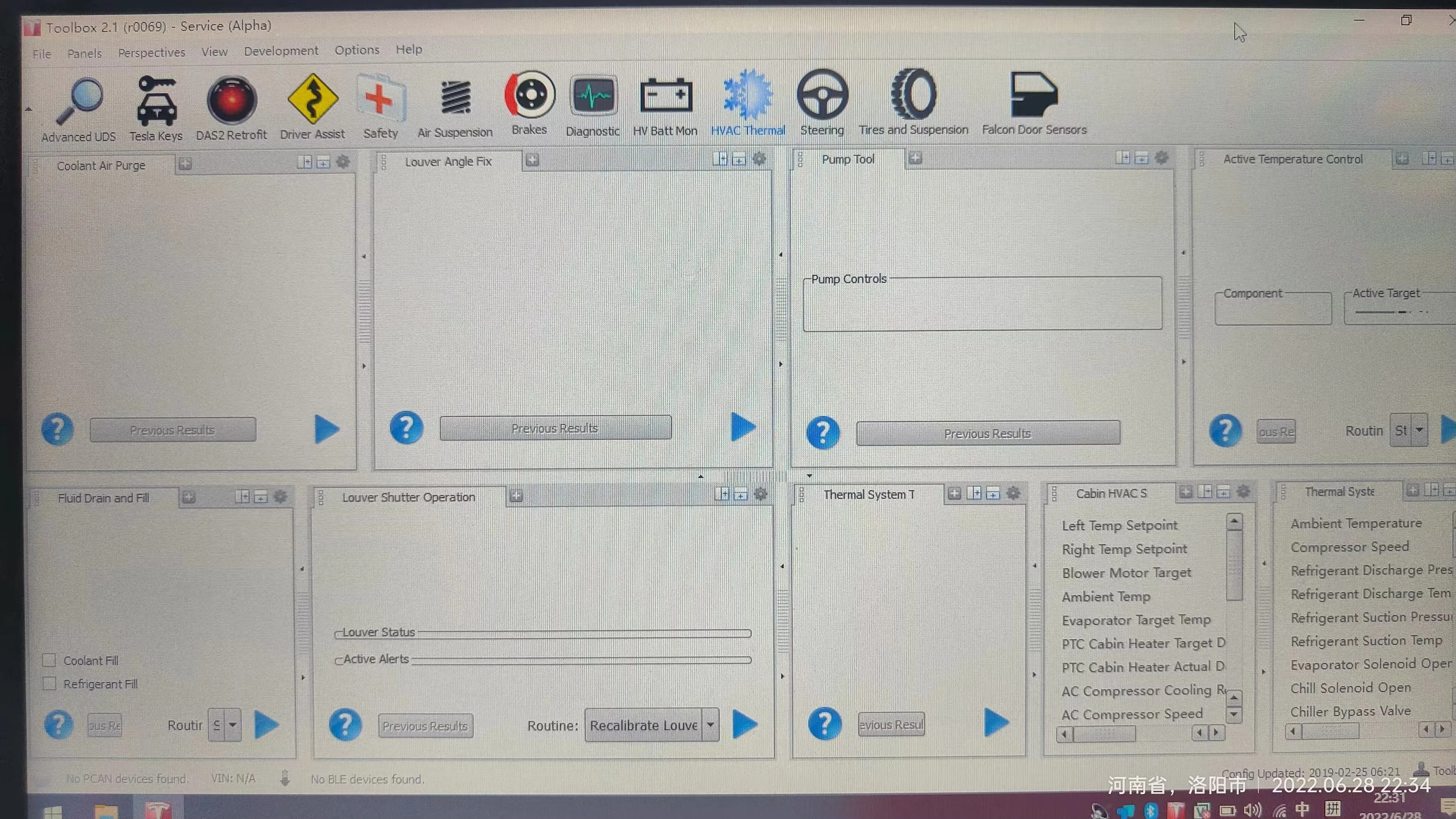Select the Pump Tool tab
1456x819 pixels.
click(848, 159)
